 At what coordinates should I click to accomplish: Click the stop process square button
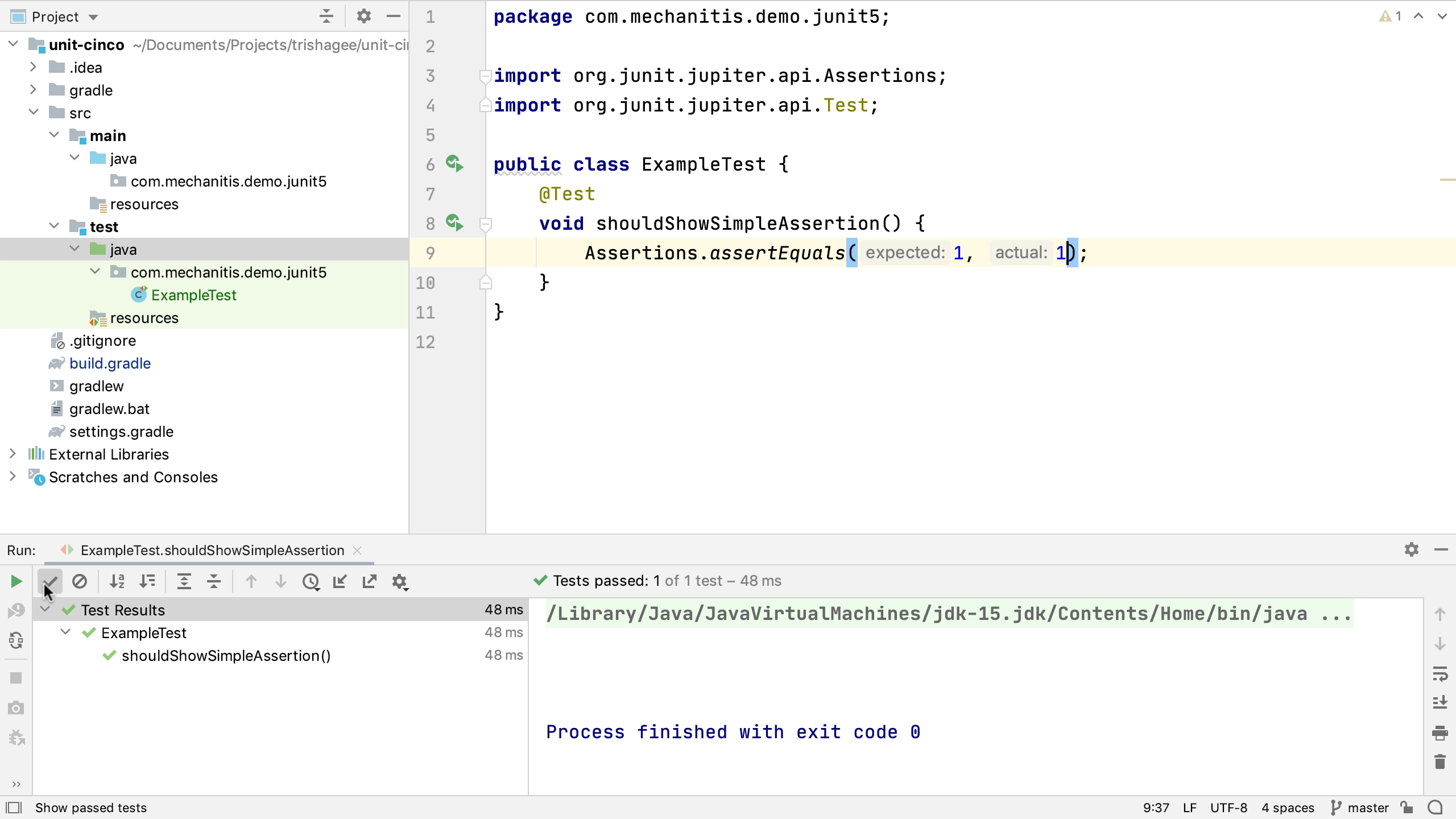point(16,678)
